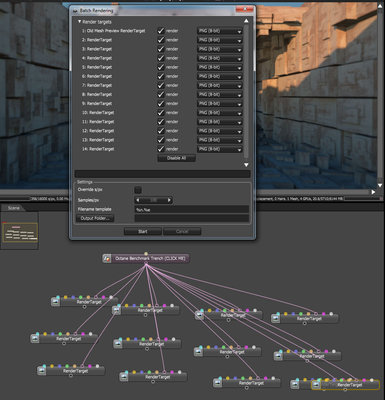Collapse the Render targets section

[x=79, y=22]
